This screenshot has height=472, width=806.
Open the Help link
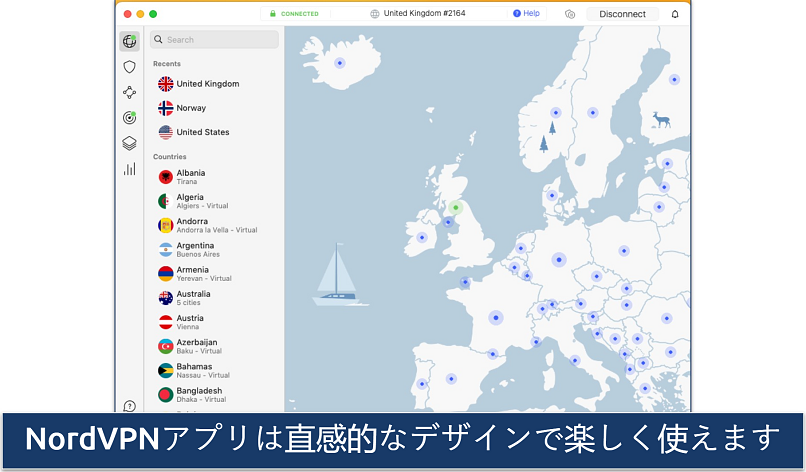pyautogui.click(x=526, y=14)
